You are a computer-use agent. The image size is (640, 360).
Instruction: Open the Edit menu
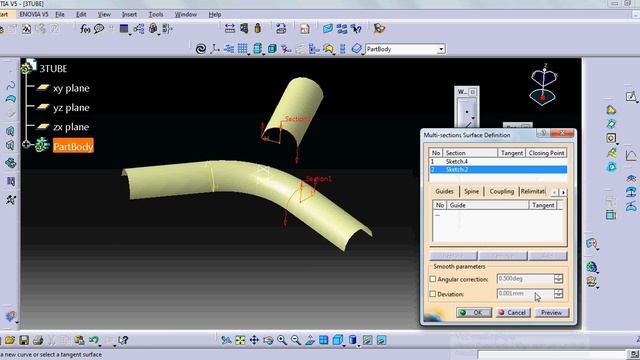click(x=81, y=14)
